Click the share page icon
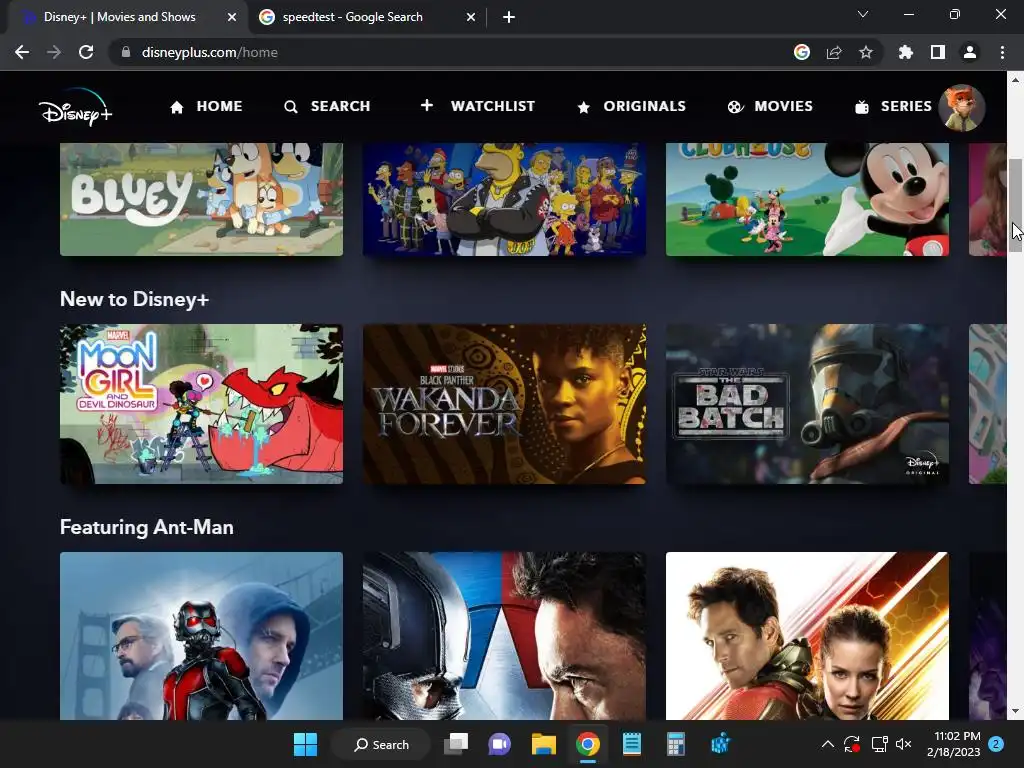1024x768 pixels. (834, 52)
